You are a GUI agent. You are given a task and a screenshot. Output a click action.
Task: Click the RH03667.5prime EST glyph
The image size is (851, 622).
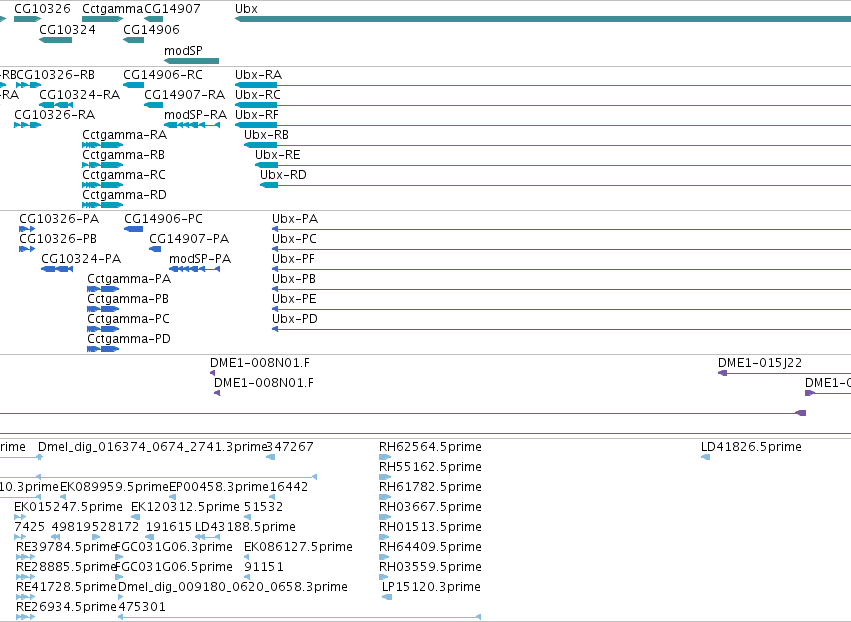pos(385,517)
